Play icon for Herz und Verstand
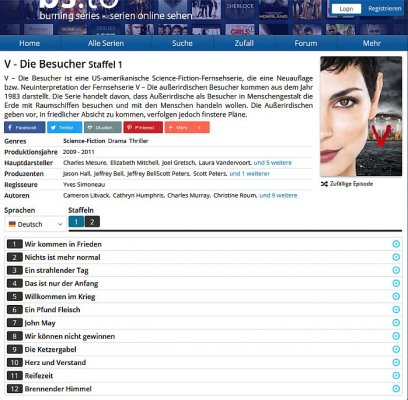This screenshot has height=400, width=408. [x=396, y=362]
